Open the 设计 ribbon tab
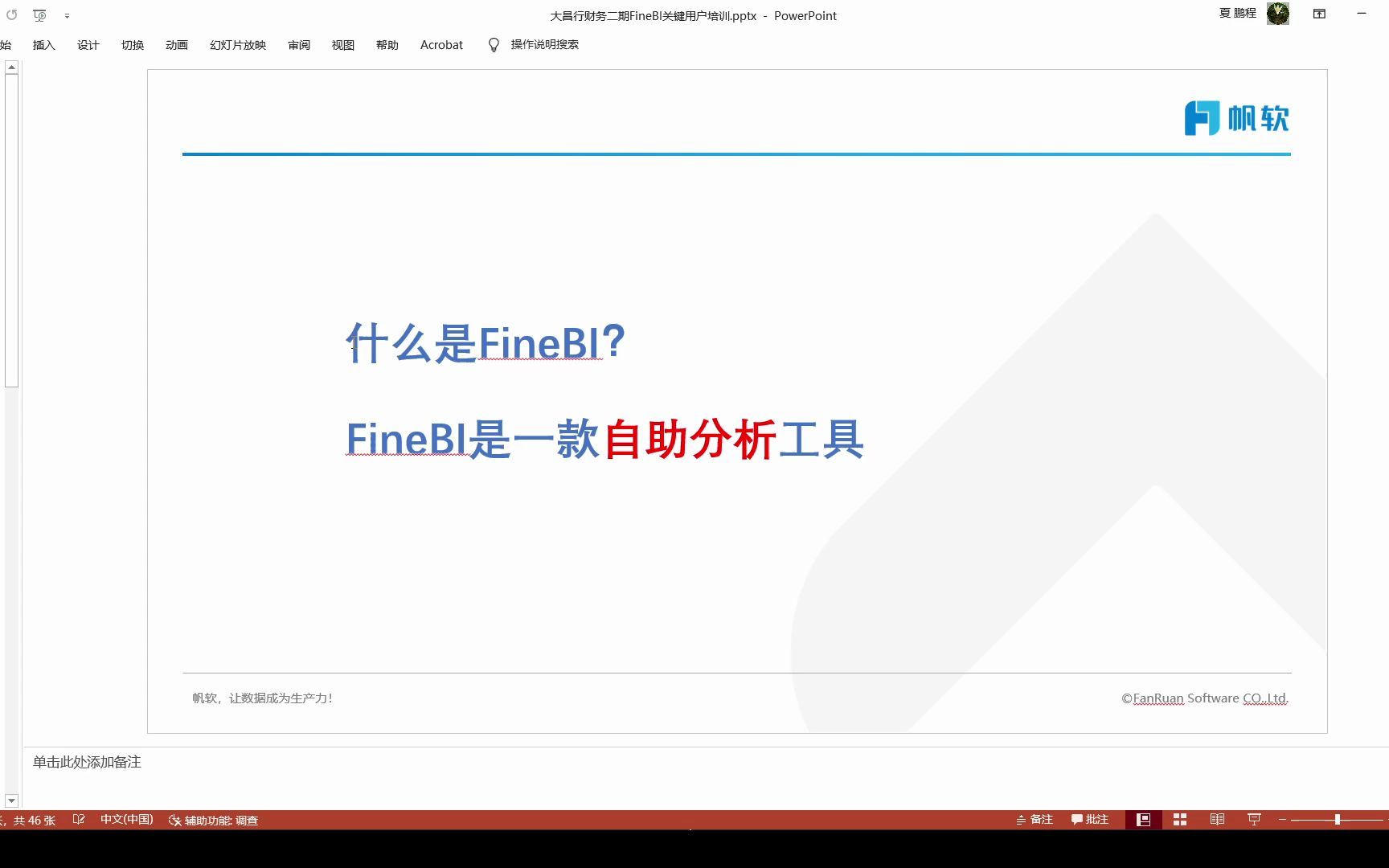Image resolution: width=1389 pixels, height=868 pixels. pyautogui.click(x=88, y=45)
